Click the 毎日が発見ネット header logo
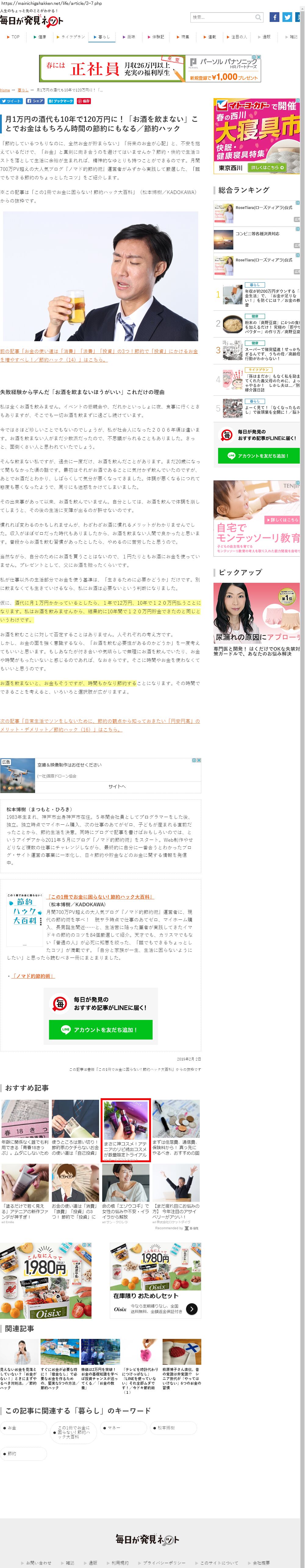 pyautogui.click(x=32, y=21)
